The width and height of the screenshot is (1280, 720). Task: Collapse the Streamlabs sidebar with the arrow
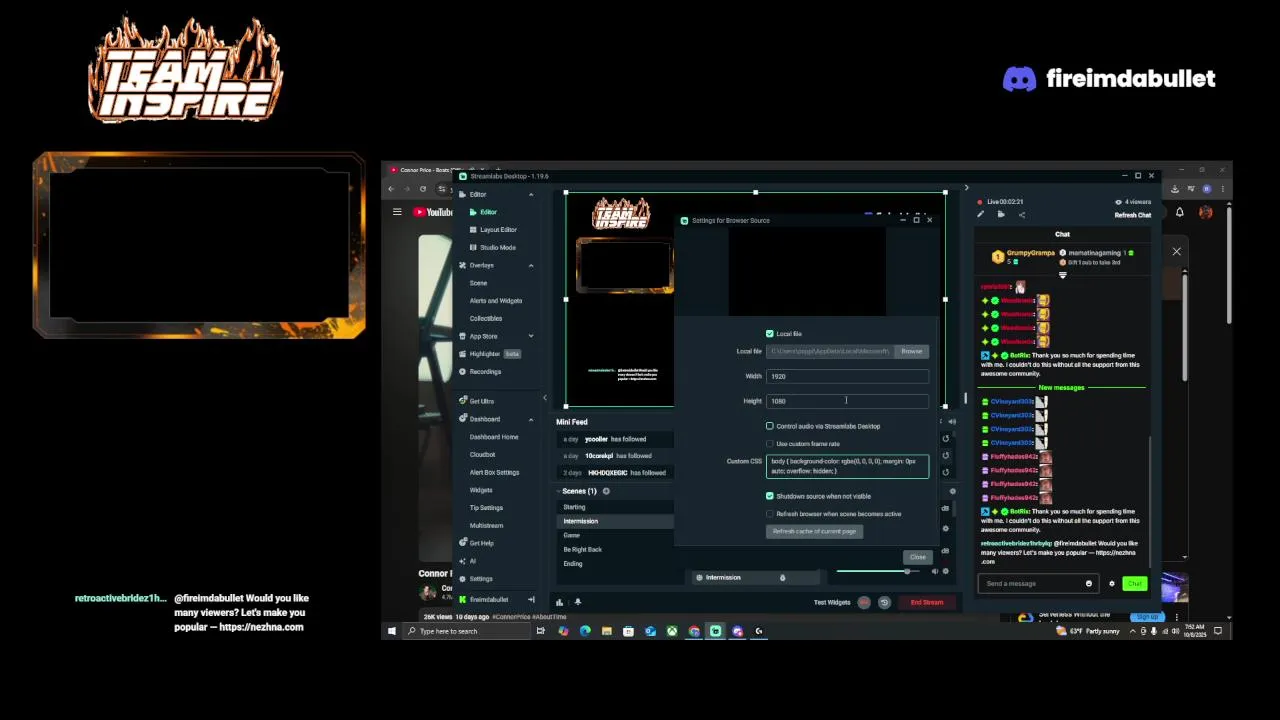(545, 398)
